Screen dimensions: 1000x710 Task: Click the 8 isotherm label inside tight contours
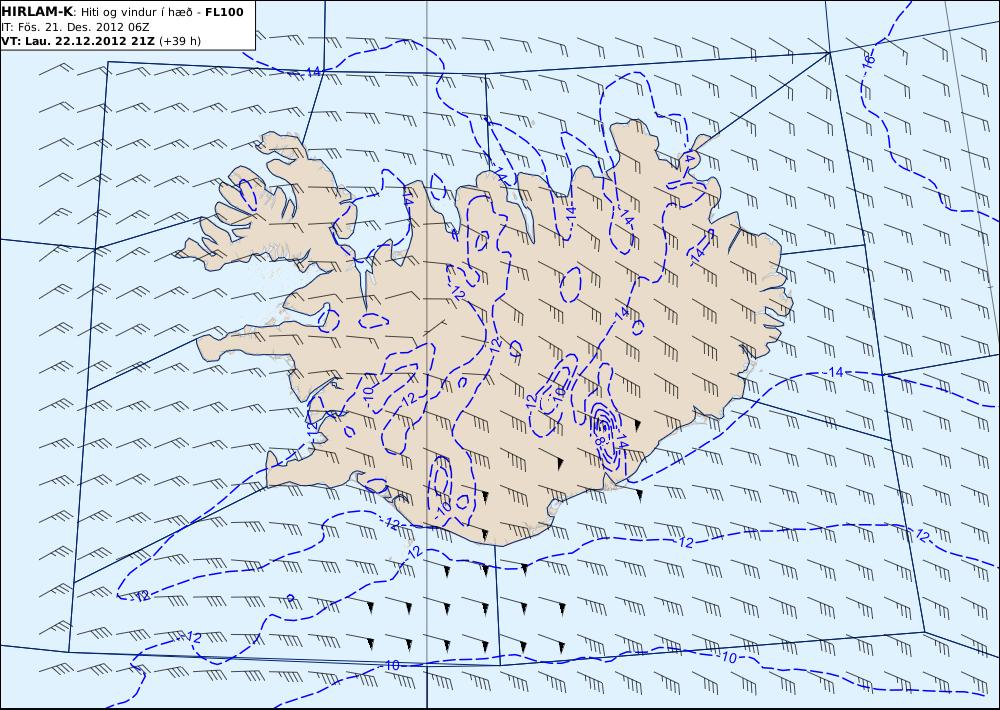tap(601, 440)
